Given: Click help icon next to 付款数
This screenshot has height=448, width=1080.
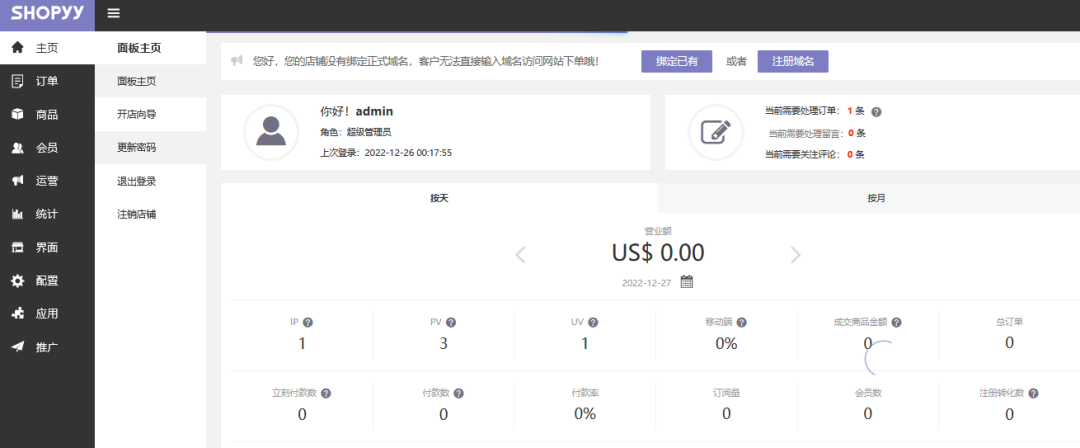Looking at the screenshot, I should [458, 393].
